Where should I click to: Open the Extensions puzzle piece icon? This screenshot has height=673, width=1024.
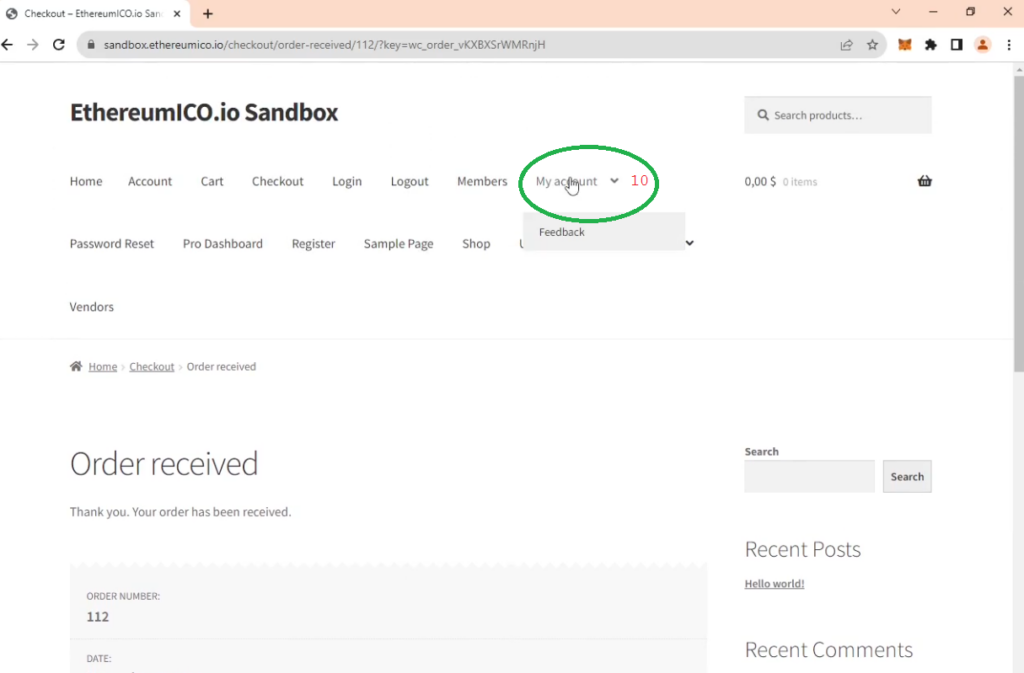coord(931,45)
